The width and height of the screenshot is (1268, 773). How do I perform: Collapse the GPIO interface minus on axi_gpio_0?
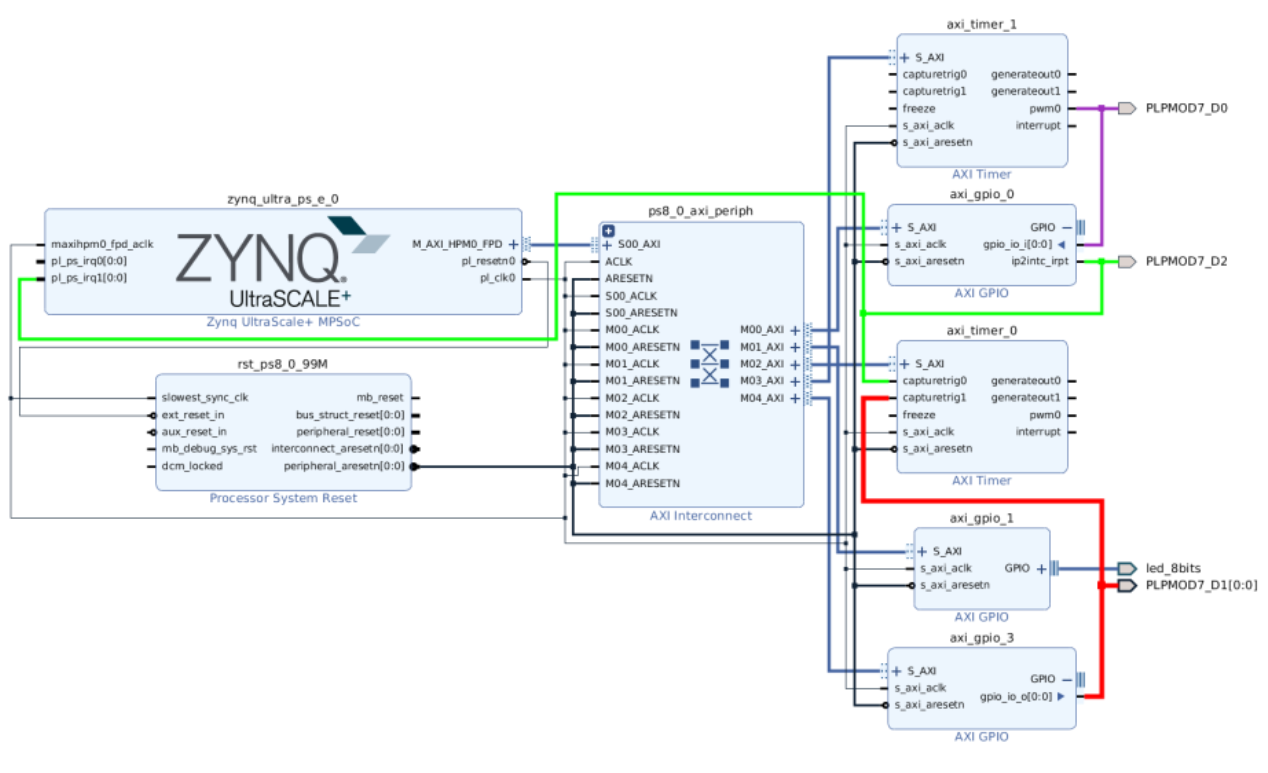coord(1067,227)
